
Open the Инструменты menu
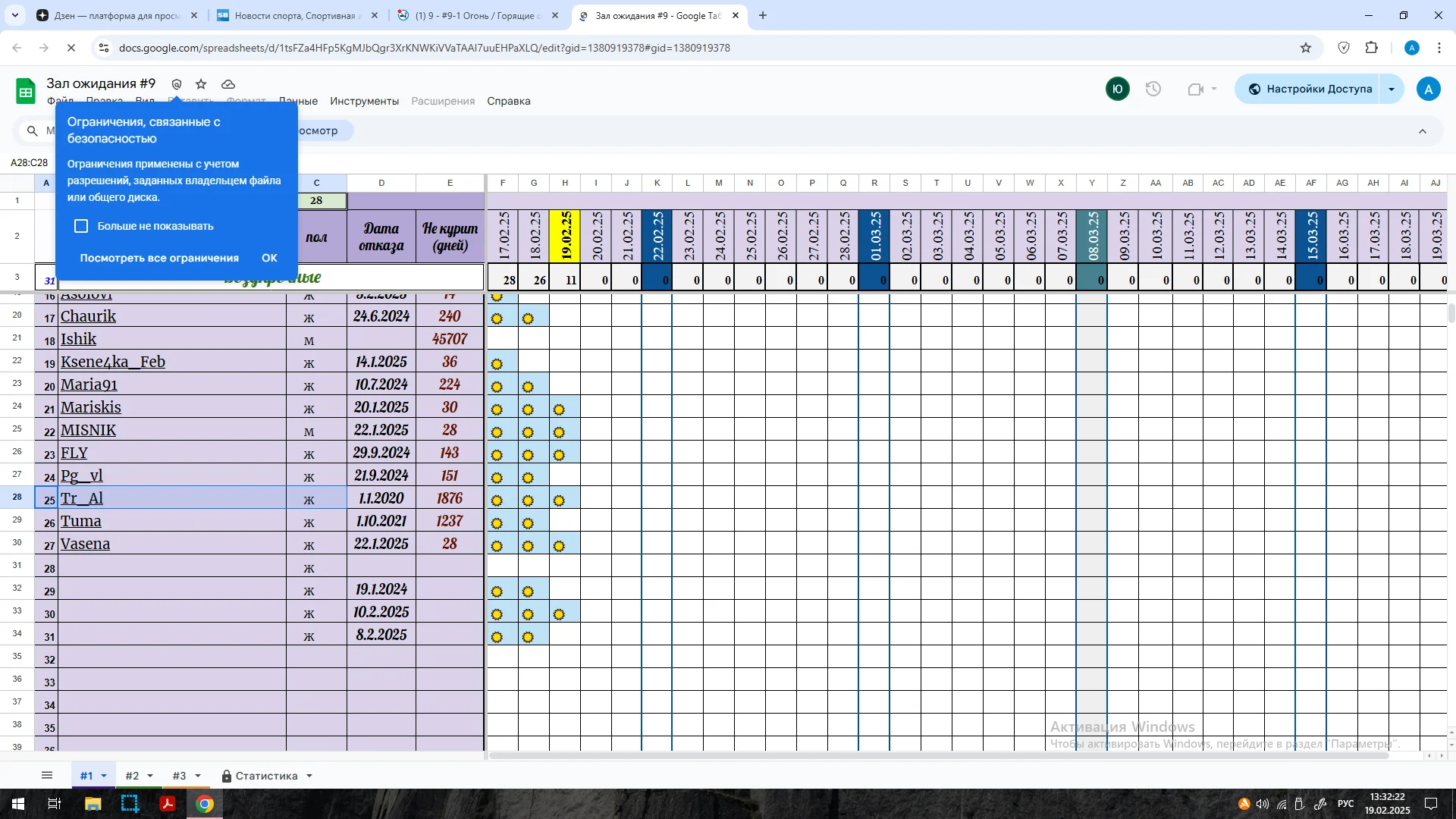pos(364,101)
